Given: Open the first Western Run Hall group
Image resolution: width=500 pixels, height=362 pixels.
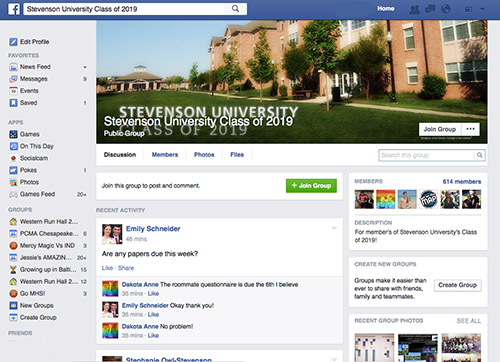Looking at the screenshot, I should click(48, 221).
